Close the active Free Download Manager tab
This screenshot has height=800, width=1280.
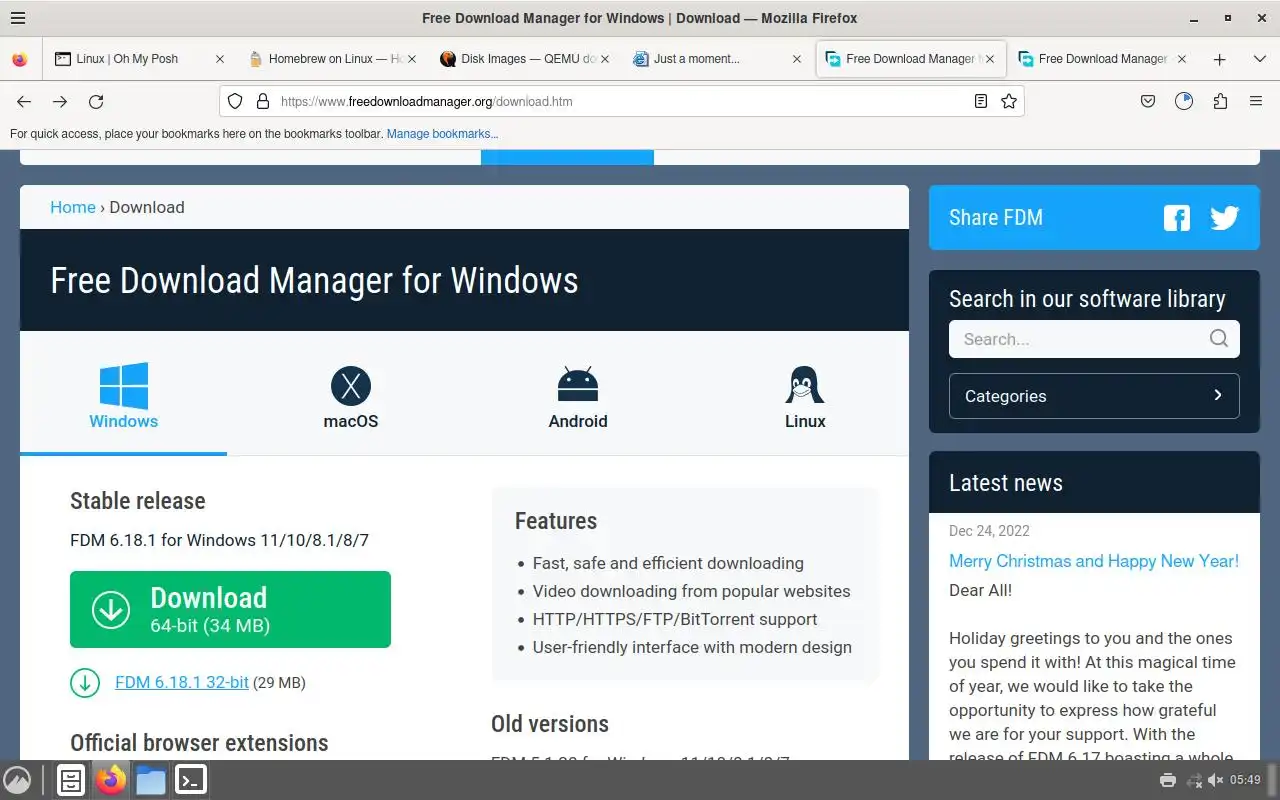pyautogui.click(x=990, y=59)
